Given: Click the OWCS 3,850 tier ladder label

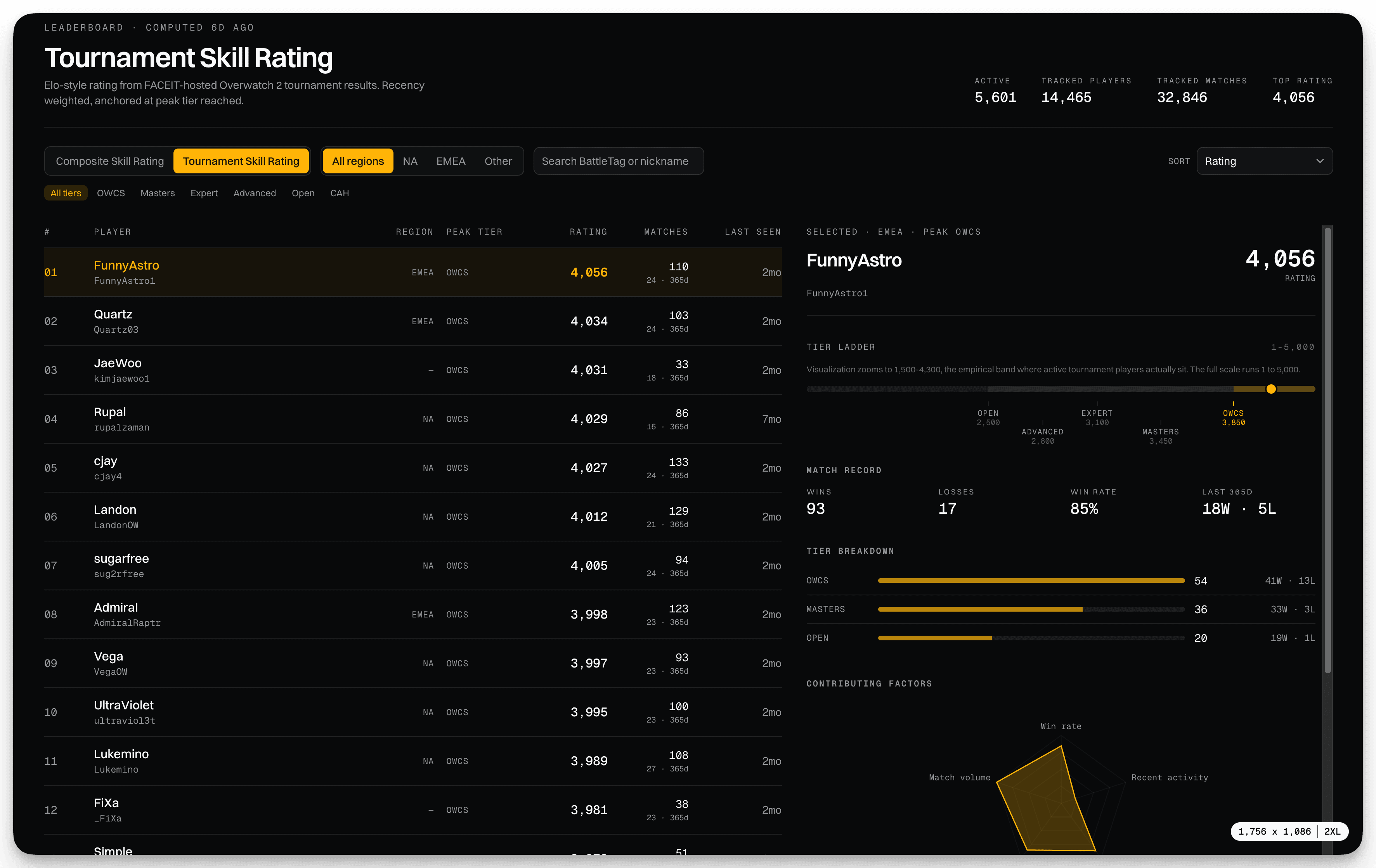Looking at the screenshot, I should click(x=1233, y=417).
